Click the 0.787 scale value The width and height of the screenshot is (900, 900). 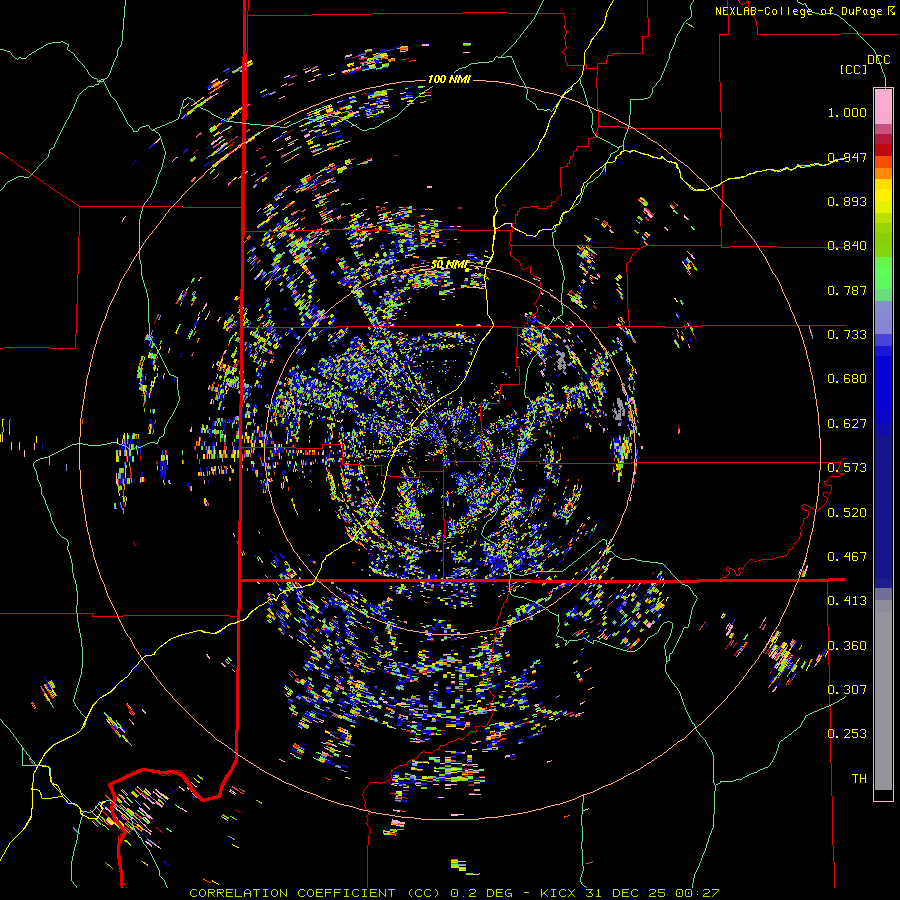click(847, 290)
